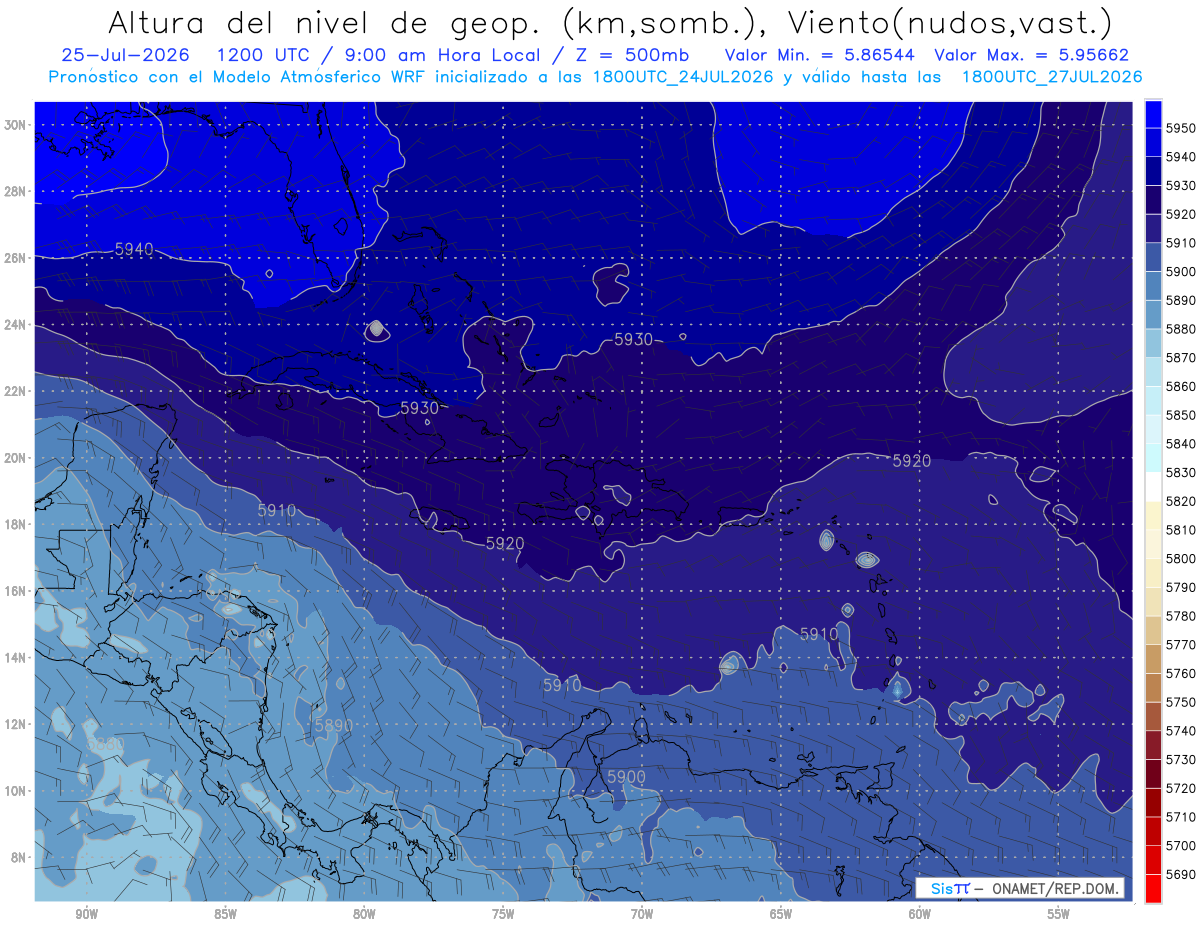This screenshot has height=927, width=1200.
Task: Click the '8N' latitude axis label
Action: tap(19, 857)
